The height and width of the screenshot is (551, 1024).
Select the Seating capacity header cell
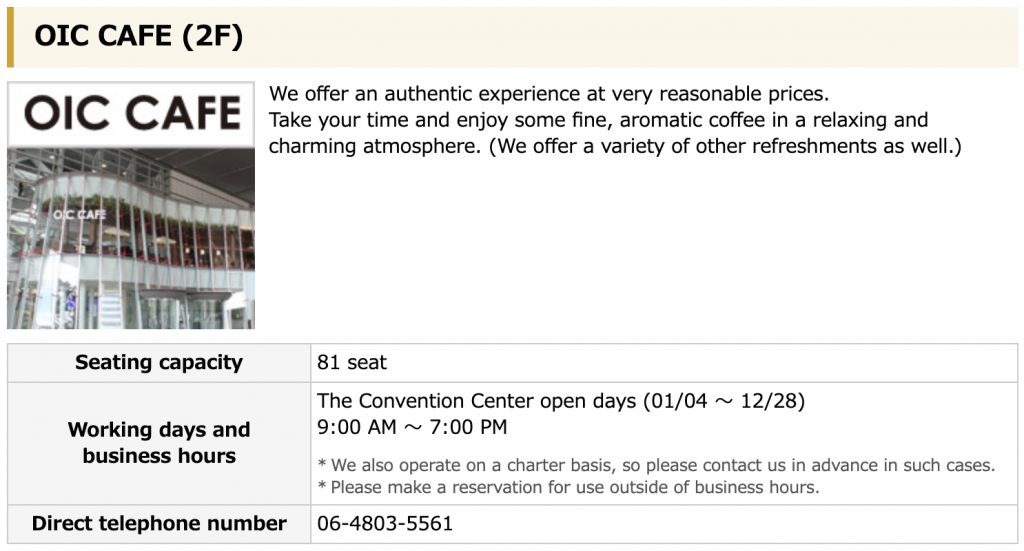pyautogui.click(x=159, y=363)
